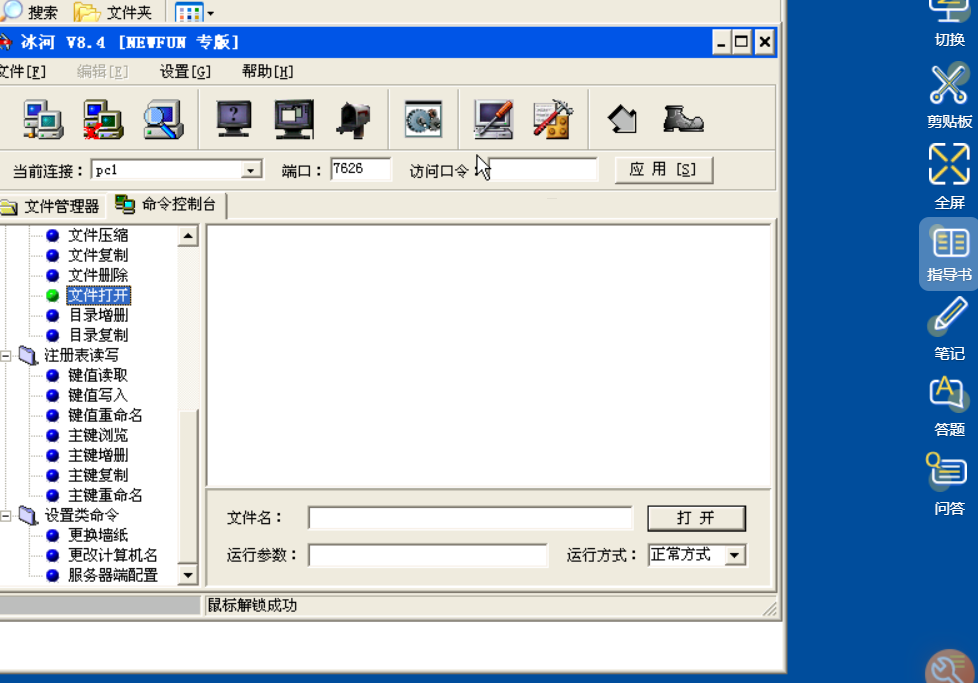Open the 编辑[E] menu
This screenshot has height=683, width=978.
tap(102, 72)
